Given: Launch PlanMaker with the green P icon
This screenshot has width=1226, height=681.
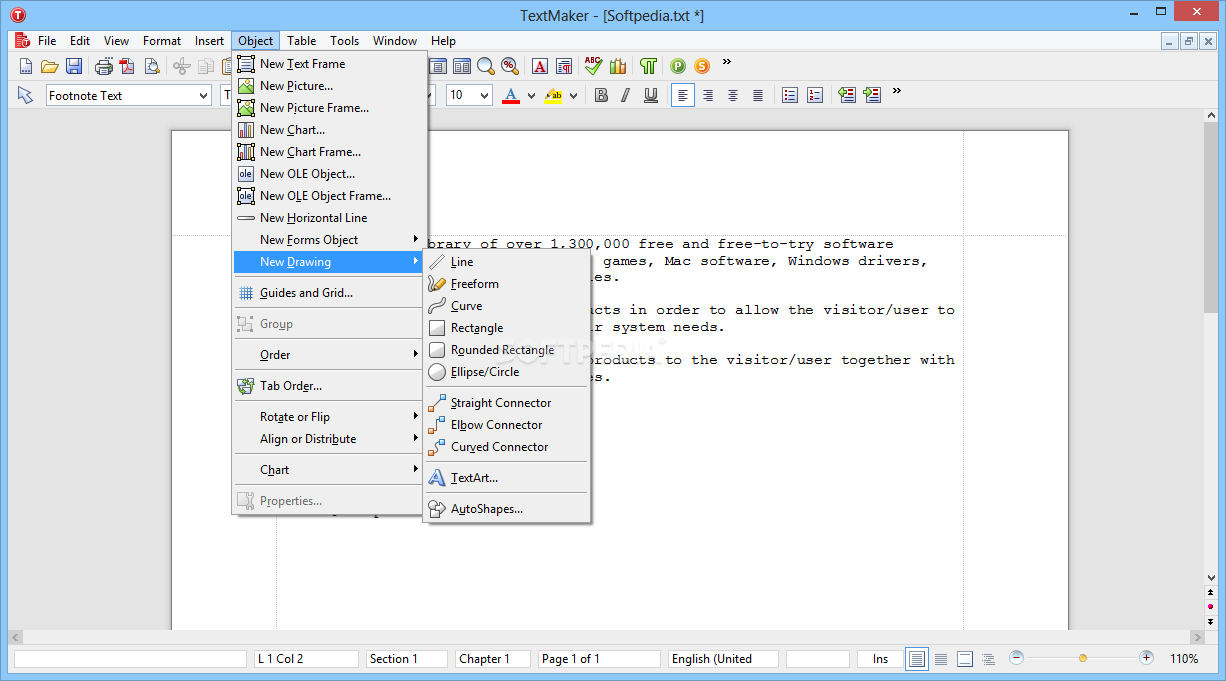Looking at the screenshot, I should pyautogui.click(x=678, y=66).
